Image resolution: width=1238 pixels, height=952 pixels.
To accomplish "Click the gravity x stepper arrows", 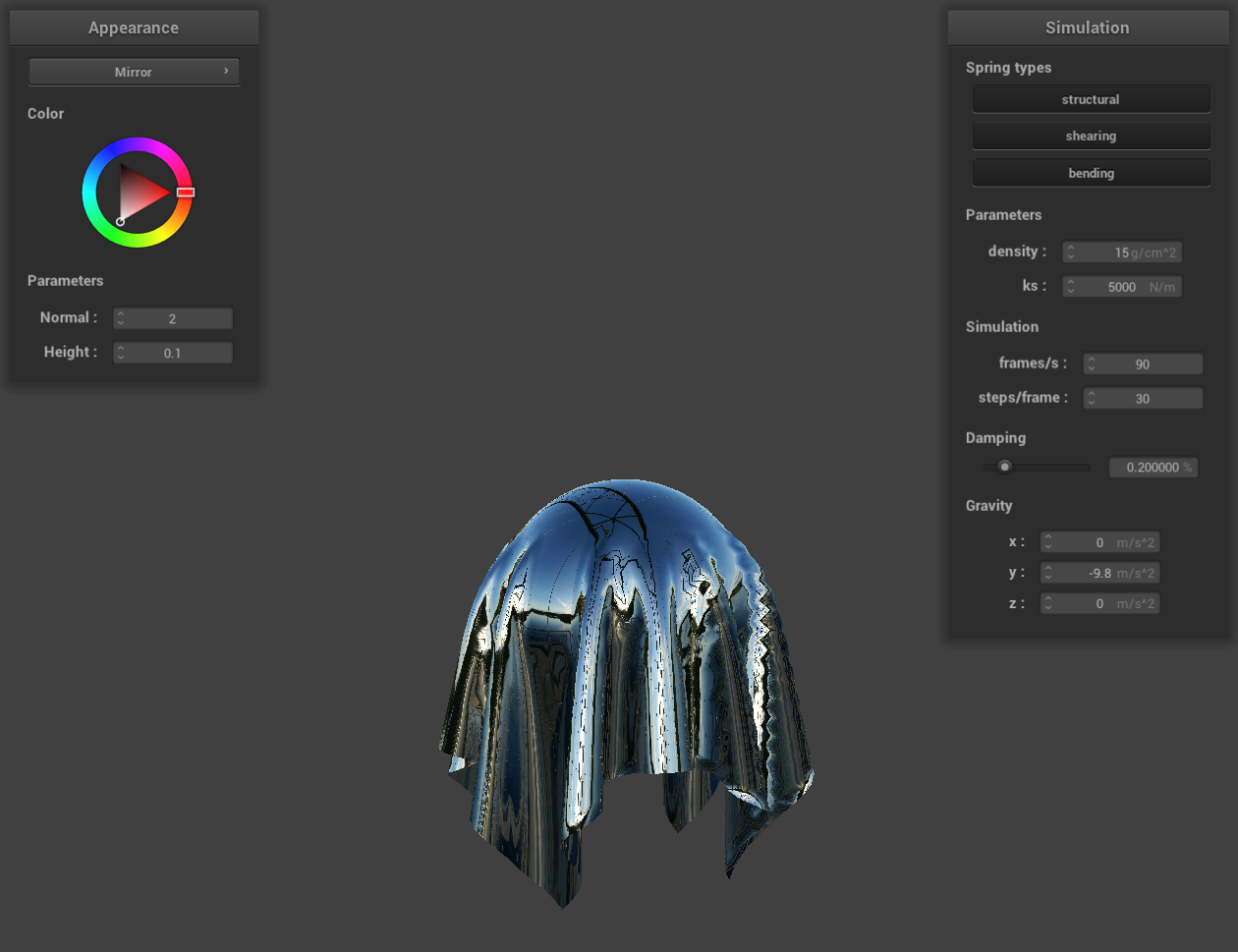I will 1048,542.
